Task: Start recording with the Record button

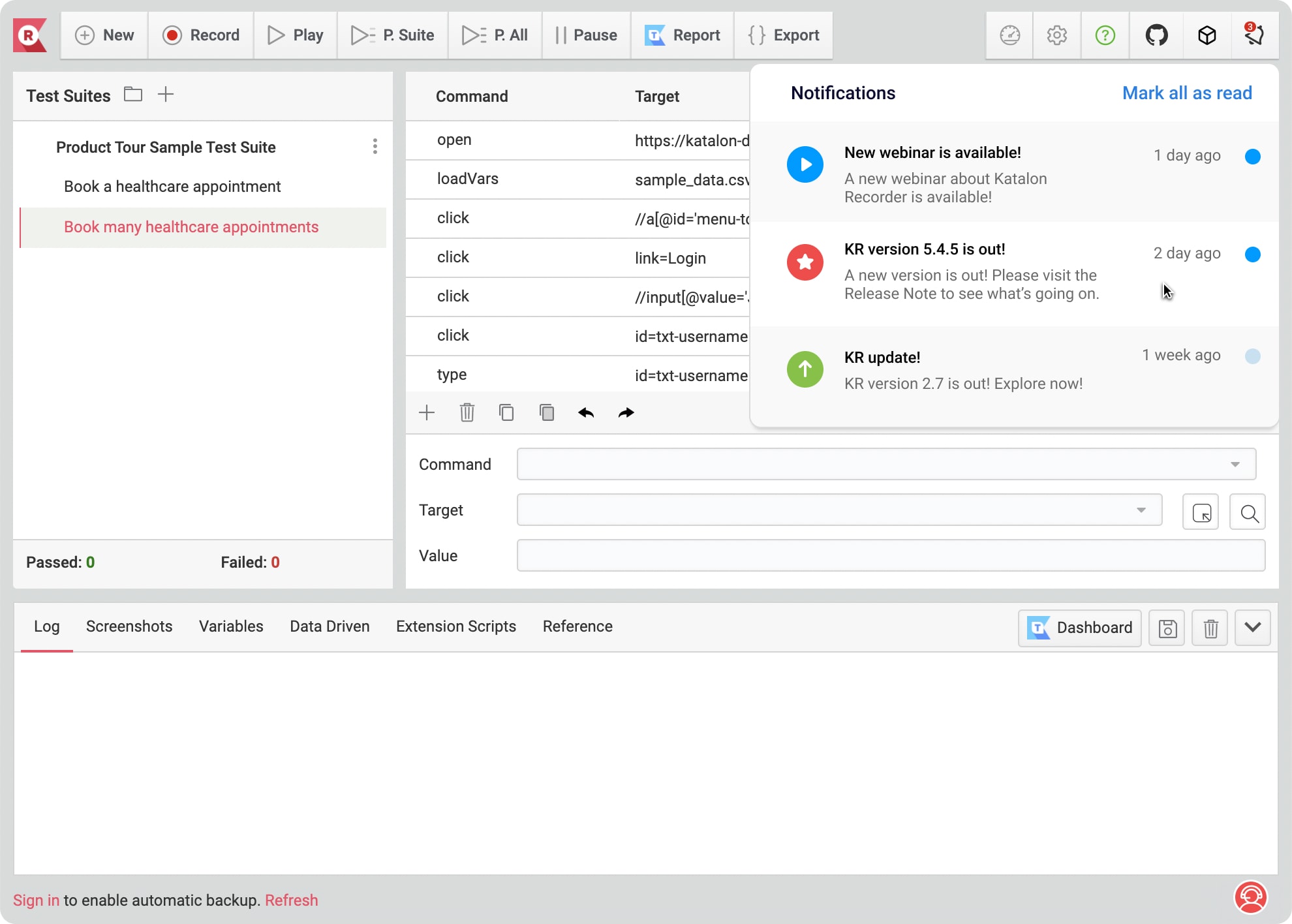Action: point(201,35)
